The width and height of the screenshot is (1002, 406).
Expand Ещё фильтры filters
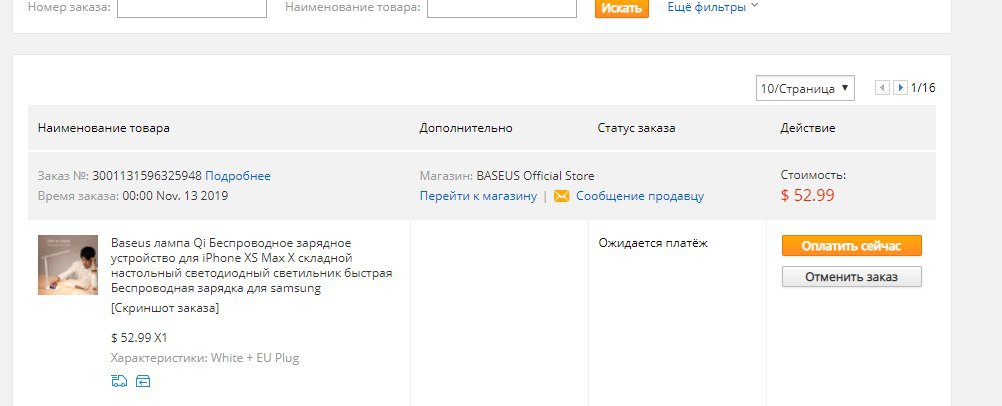tap(713, 7)
